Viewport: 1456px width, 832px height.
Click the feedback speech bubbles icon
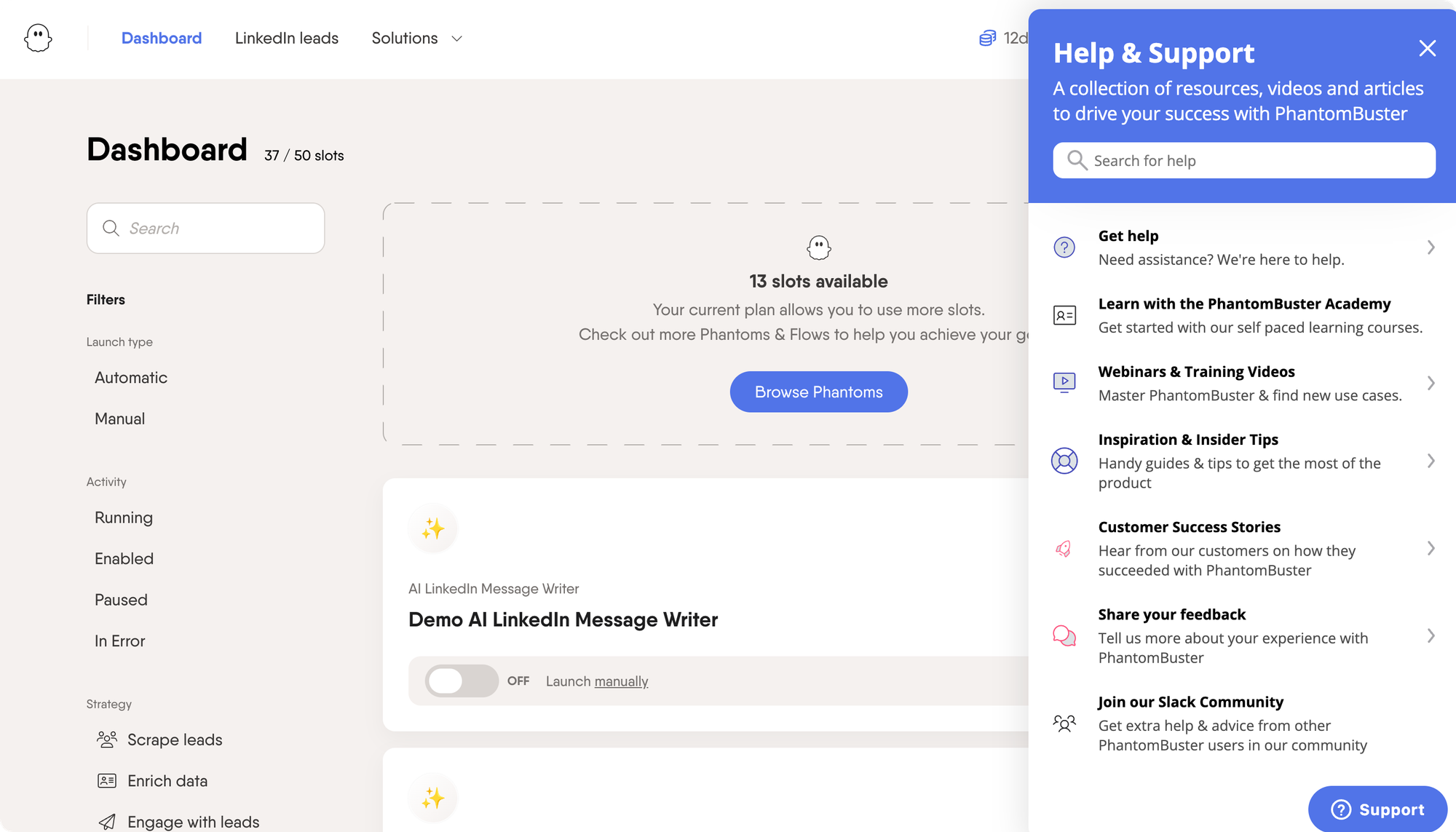[x=1064, y=635]
